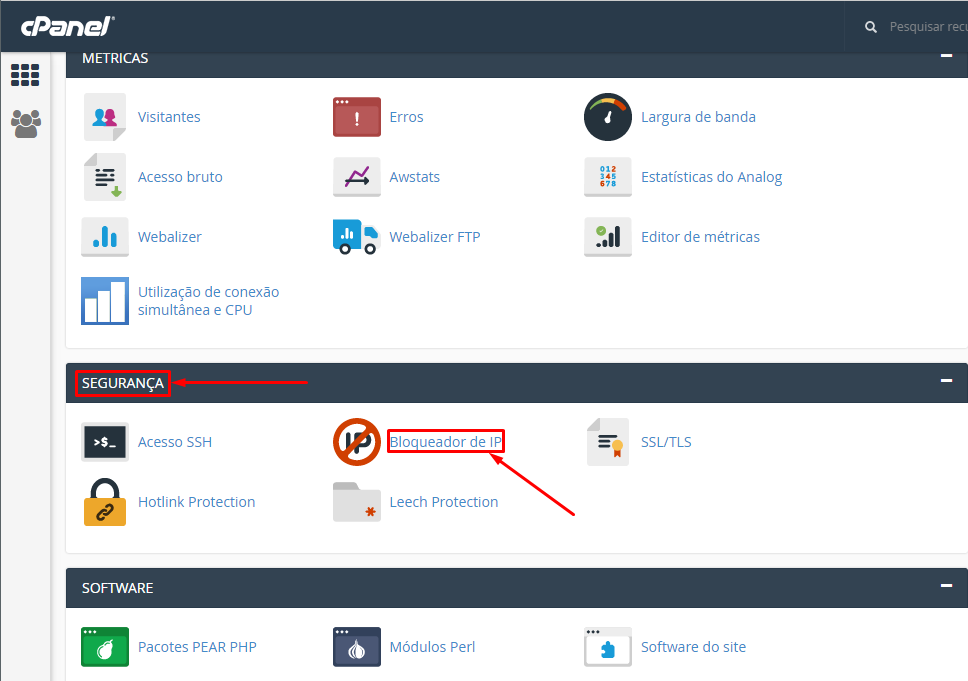Open the Erros link
The width and height of the screenshot is (968, 681).
pos(406,117)
